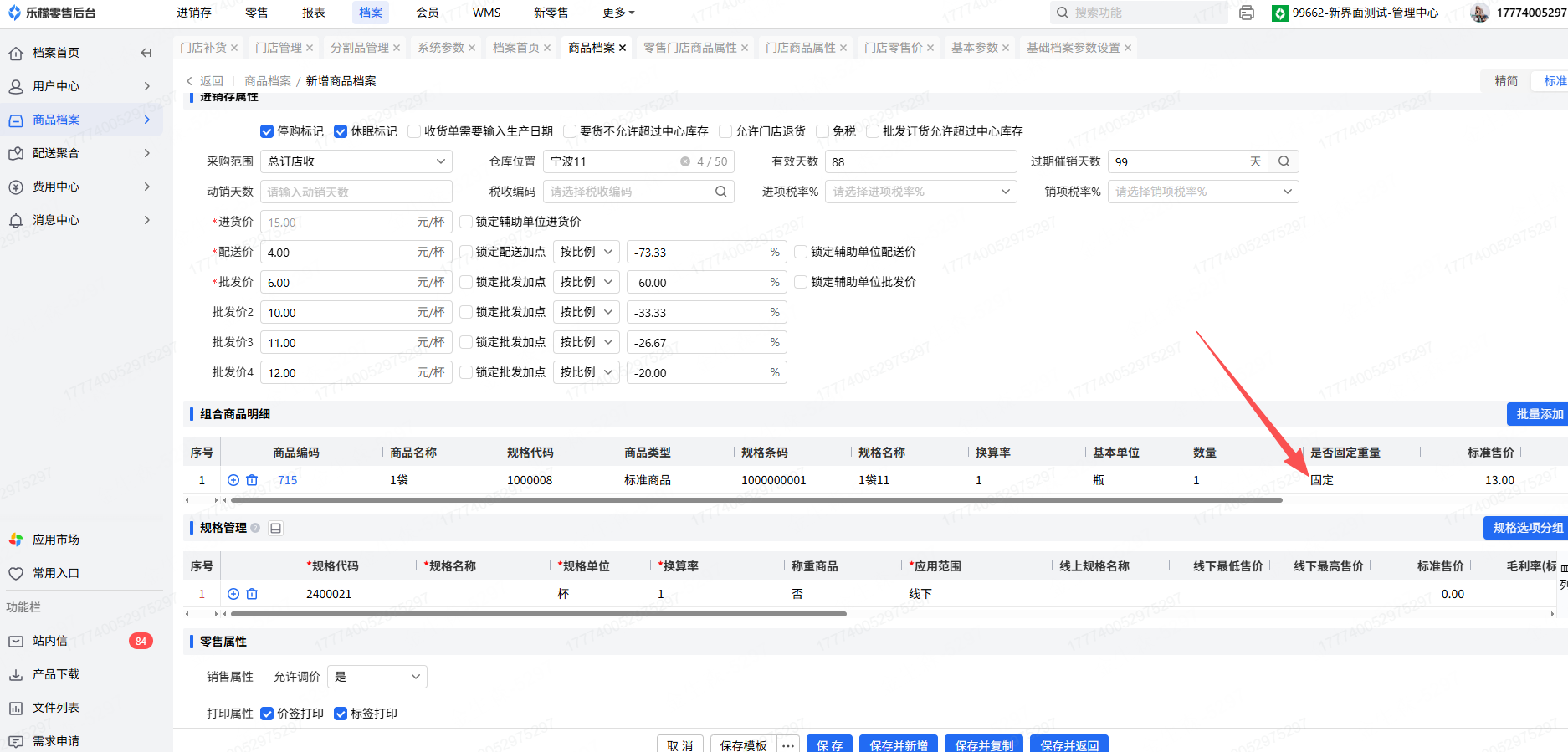Uncheck 价签打印 checkbox
The height and width of the screenshot is (752, 1568).
(267, 714)
